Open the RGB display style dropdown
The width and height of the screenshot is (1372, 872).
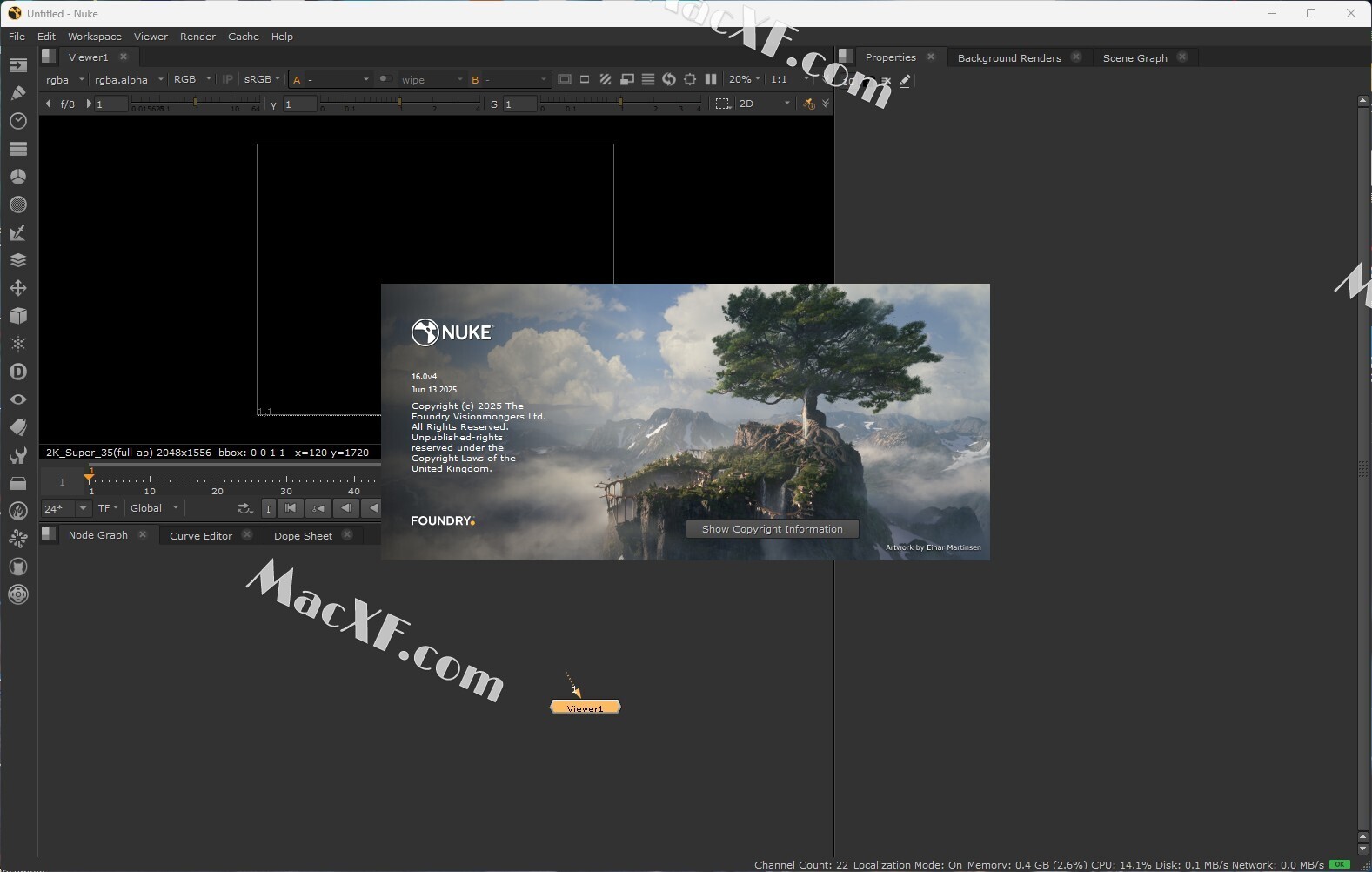tap(192, 79)
